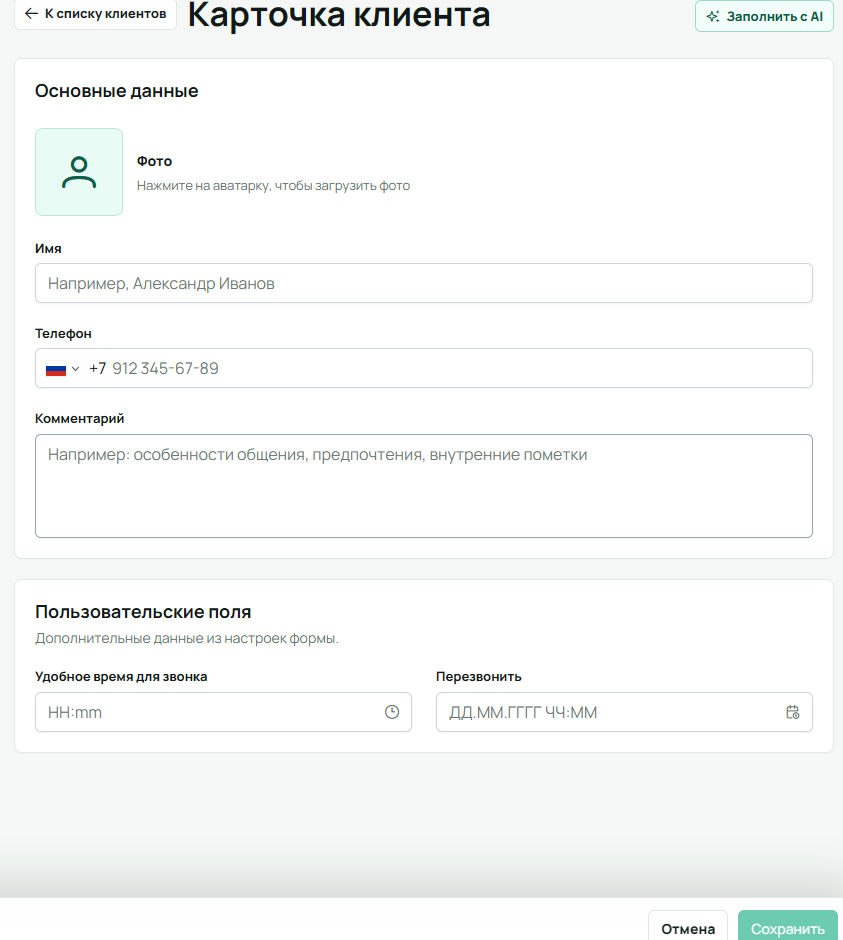The width and height of the screenshot is (843, 940).
Task: Click the Телефон field label
Action: click(x=63, y=333)
